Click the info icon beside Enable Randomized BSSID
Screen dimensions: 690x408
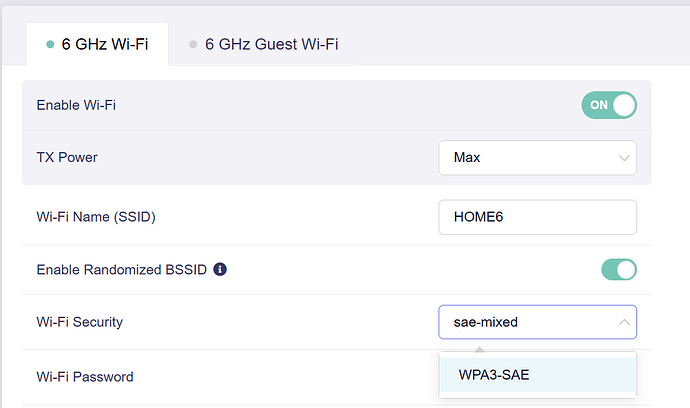tap(220, 269)
